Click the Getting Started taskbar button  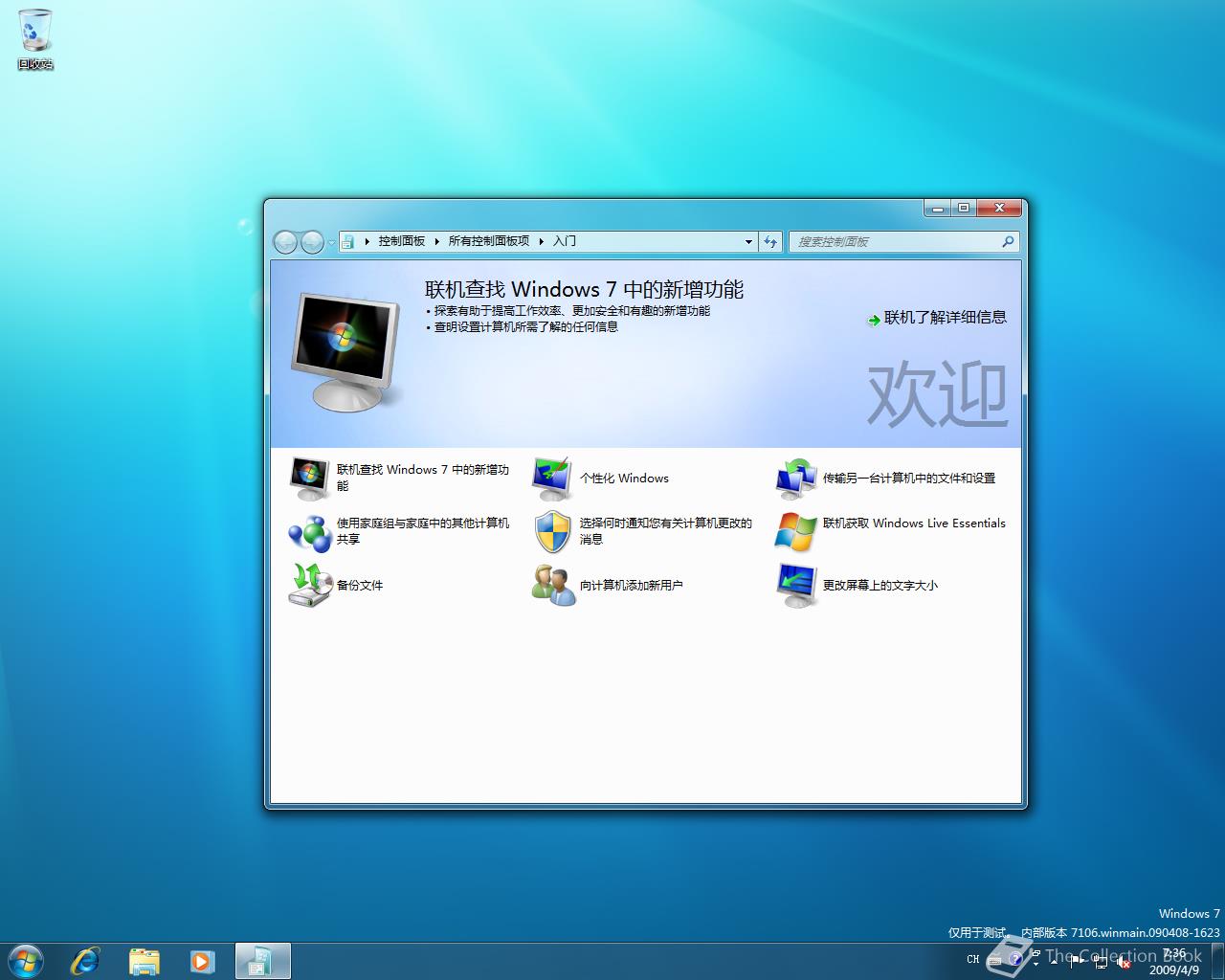[x=261, y=961]
